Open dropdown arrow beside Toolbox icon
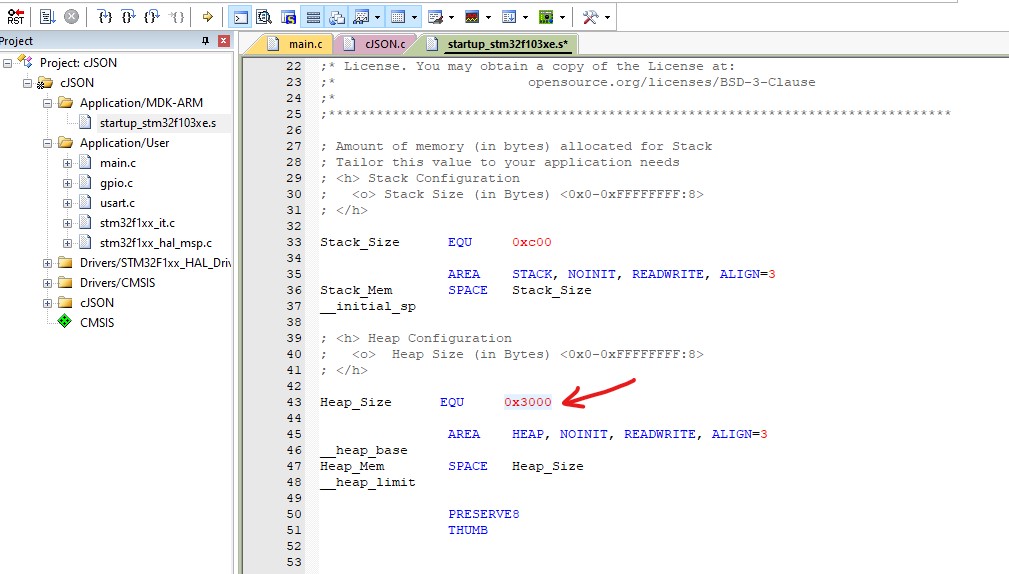 tap(607, 17)
